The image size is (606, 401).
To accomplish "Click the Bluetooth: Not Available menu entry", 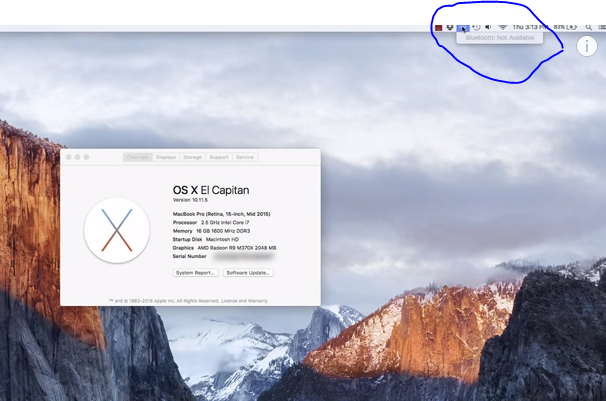I will [500, 38].
